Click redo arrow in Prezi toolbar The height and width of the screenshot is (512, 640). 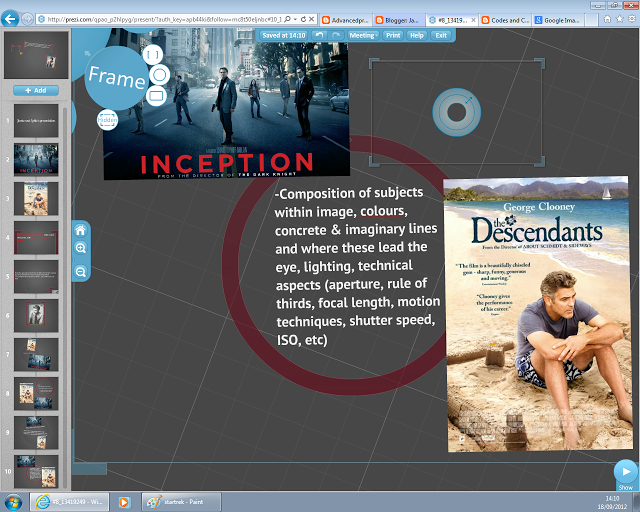[x=336, y=36]
